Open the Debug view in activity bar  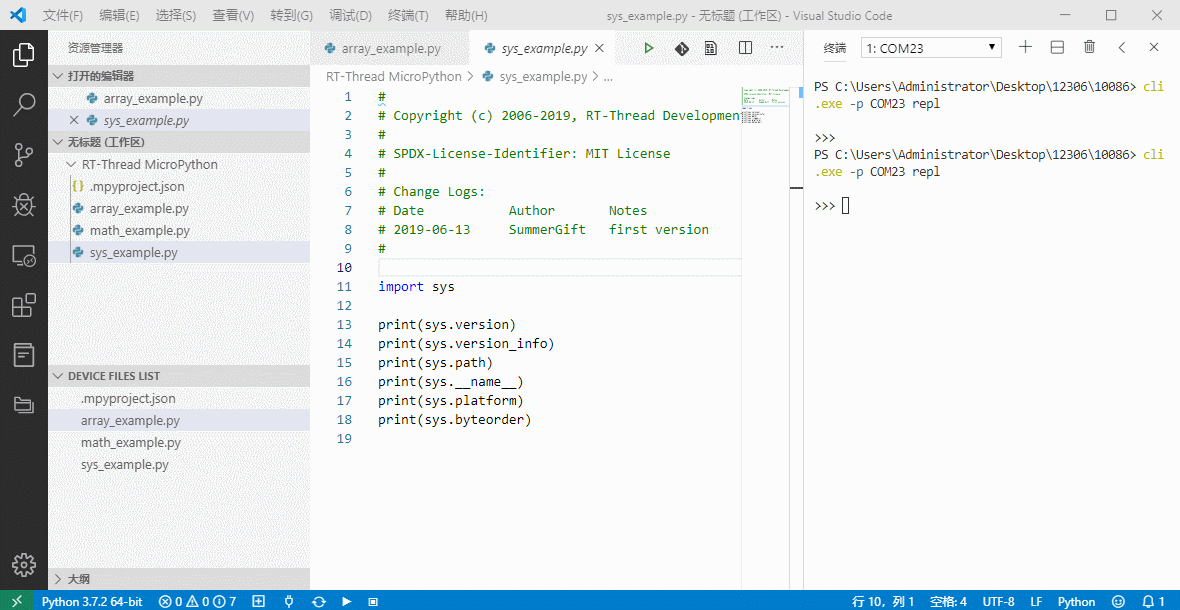click(x=24, y=205)
